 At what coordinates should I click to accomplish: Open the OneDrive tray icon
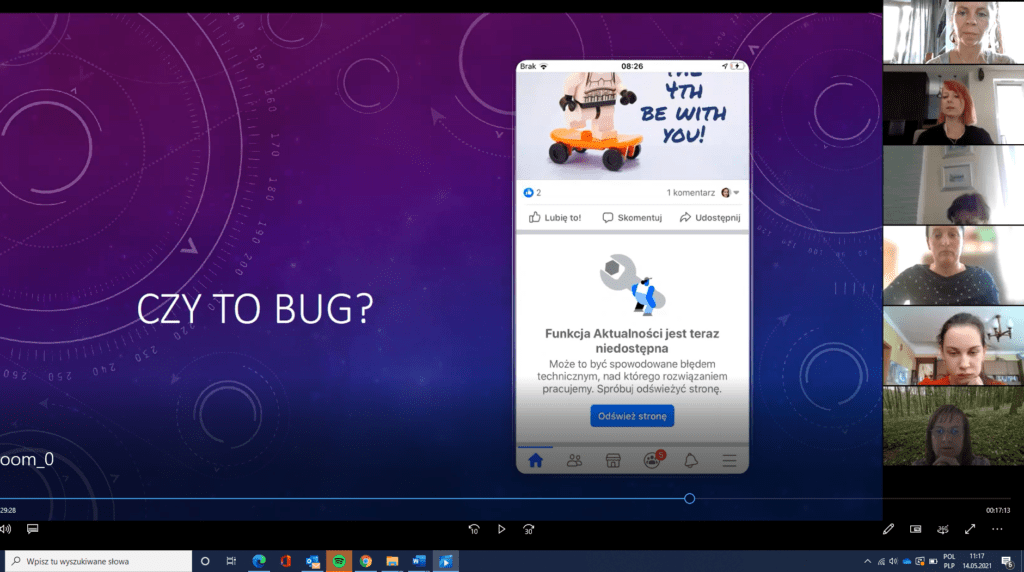coord(906,561)
